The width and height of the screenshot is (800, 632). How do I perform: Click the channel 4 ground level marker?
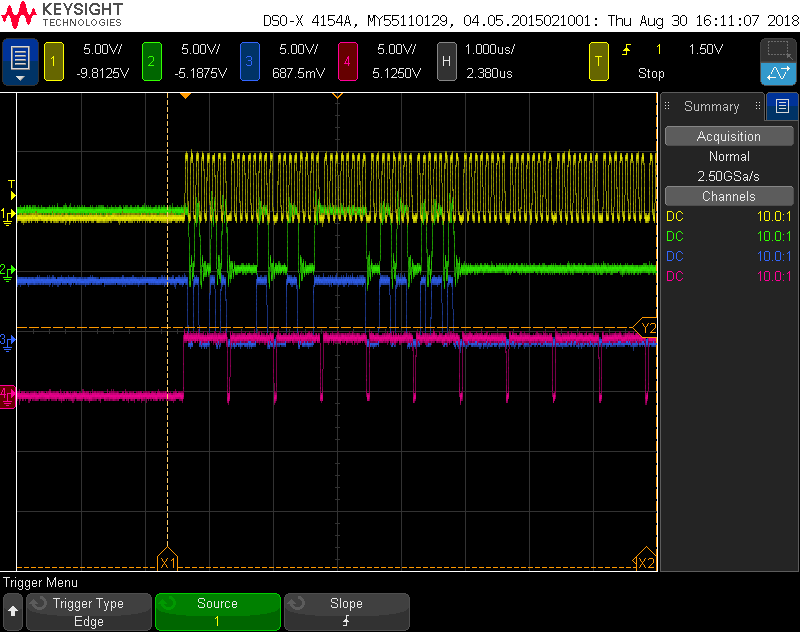click(x=8, y=397)
